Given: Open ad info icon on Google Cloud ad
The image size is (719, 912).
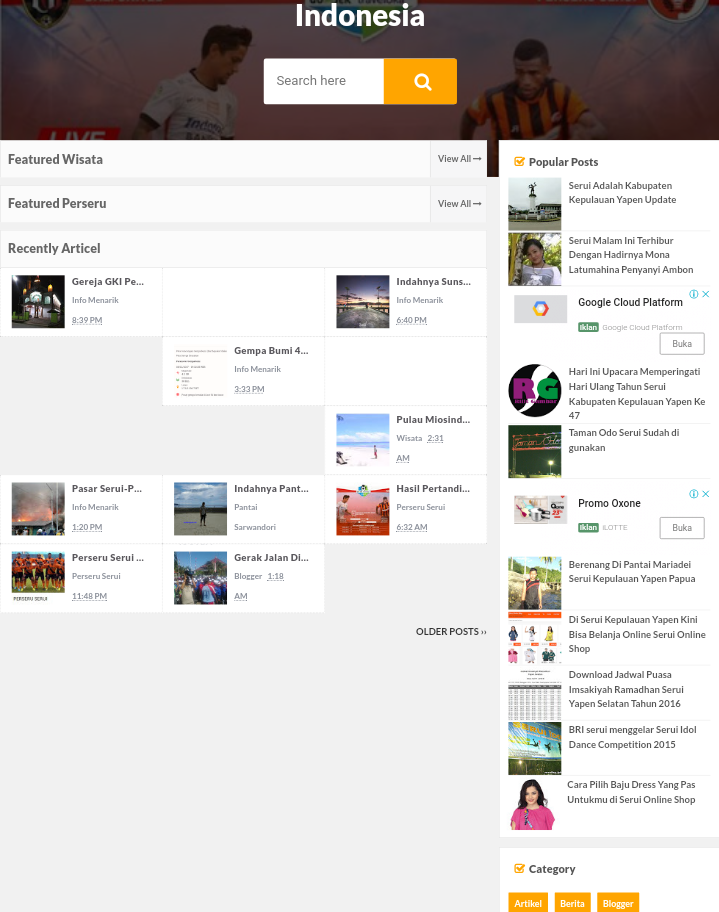Looking at the screenshot, I should pos(694,294).
